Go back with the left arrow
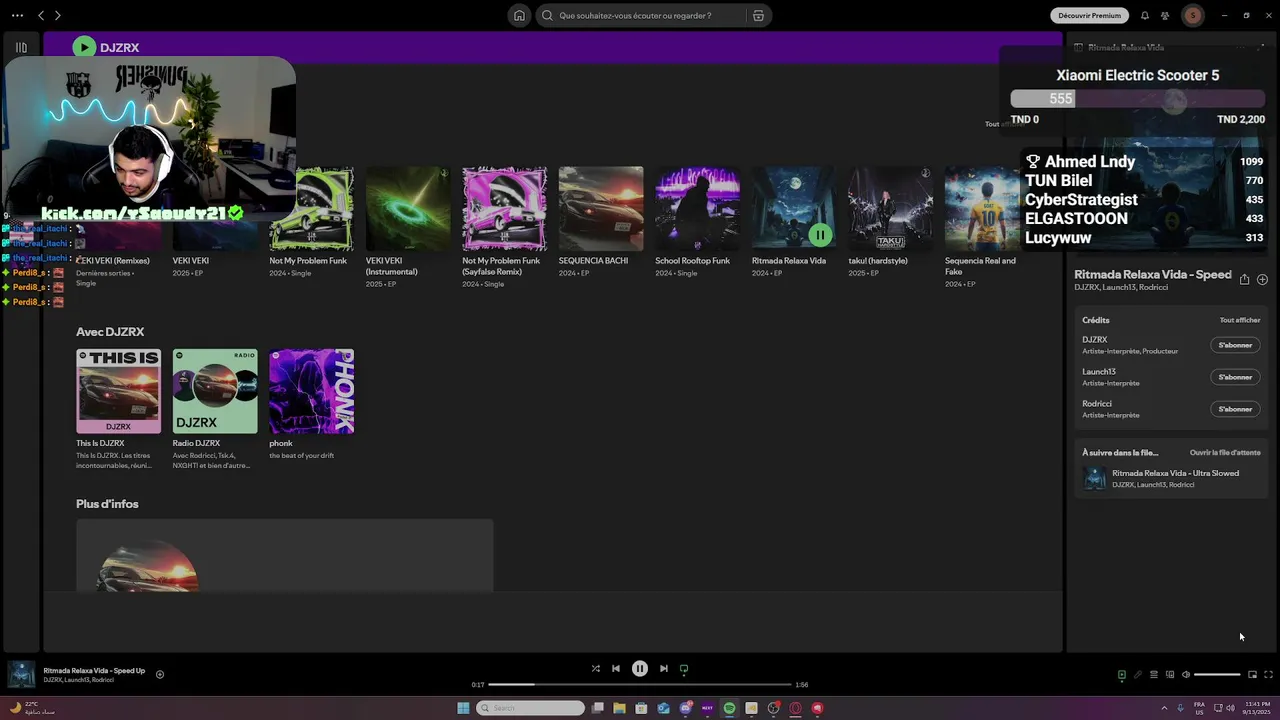The image size is (1280, 720). [41, 15]
